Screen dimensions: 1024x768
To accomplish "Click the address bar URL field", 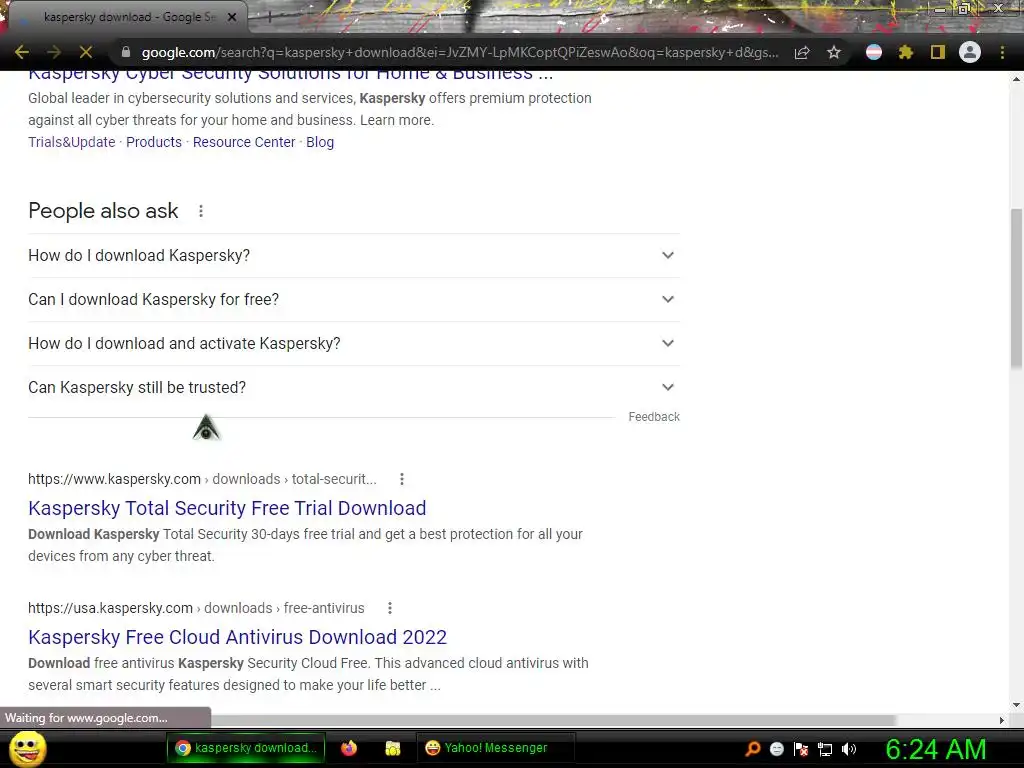I will (460, 52).
